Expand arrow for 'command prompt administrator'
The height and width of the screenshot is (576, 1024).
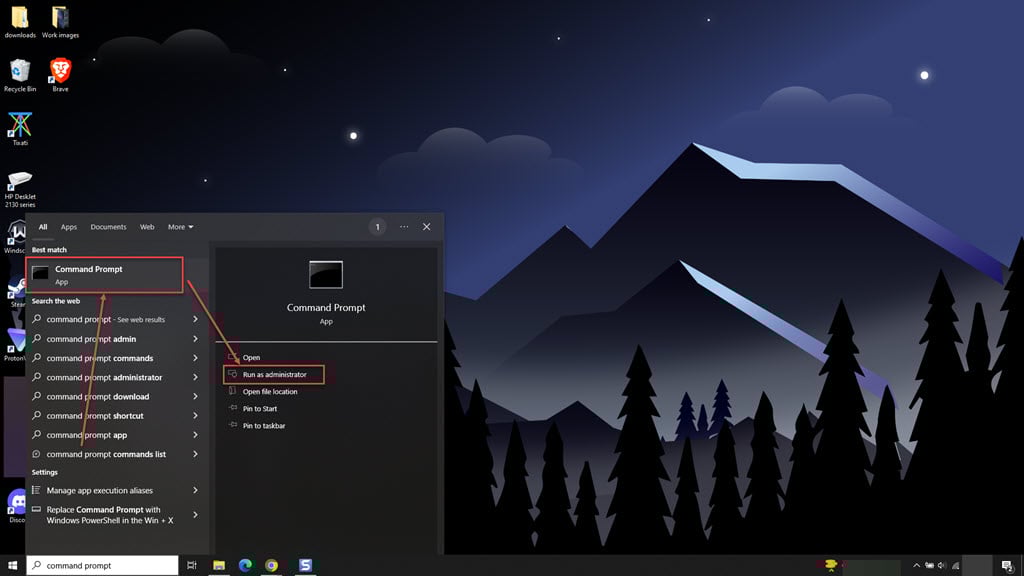click(195, 377)
